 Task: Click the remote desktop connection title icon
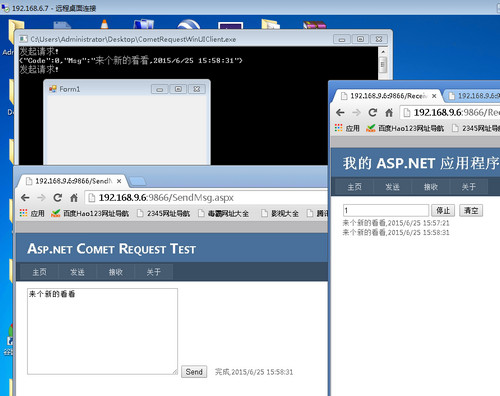pos(5,7)
